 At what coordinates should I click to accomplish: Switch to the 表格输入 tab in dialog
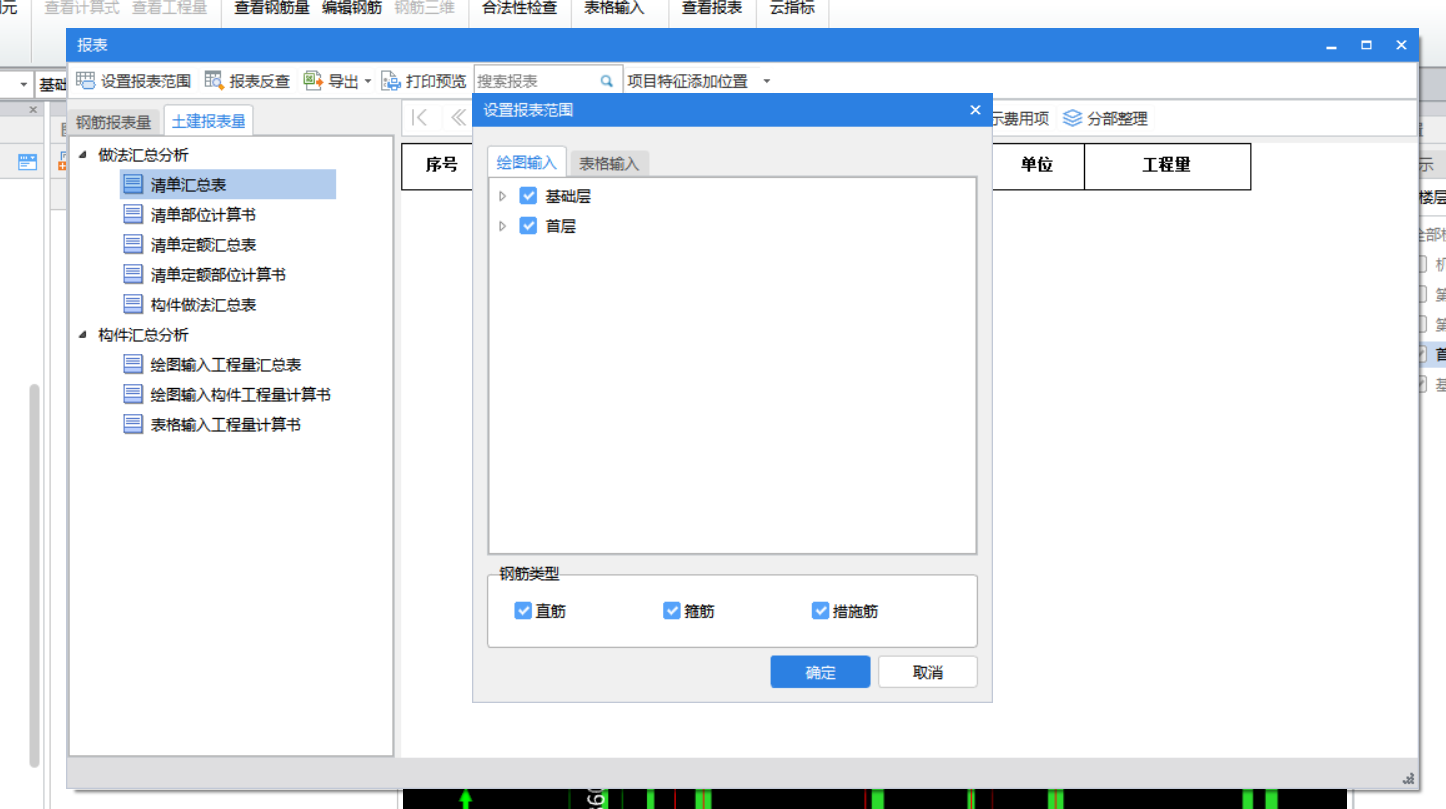(609, 163)
